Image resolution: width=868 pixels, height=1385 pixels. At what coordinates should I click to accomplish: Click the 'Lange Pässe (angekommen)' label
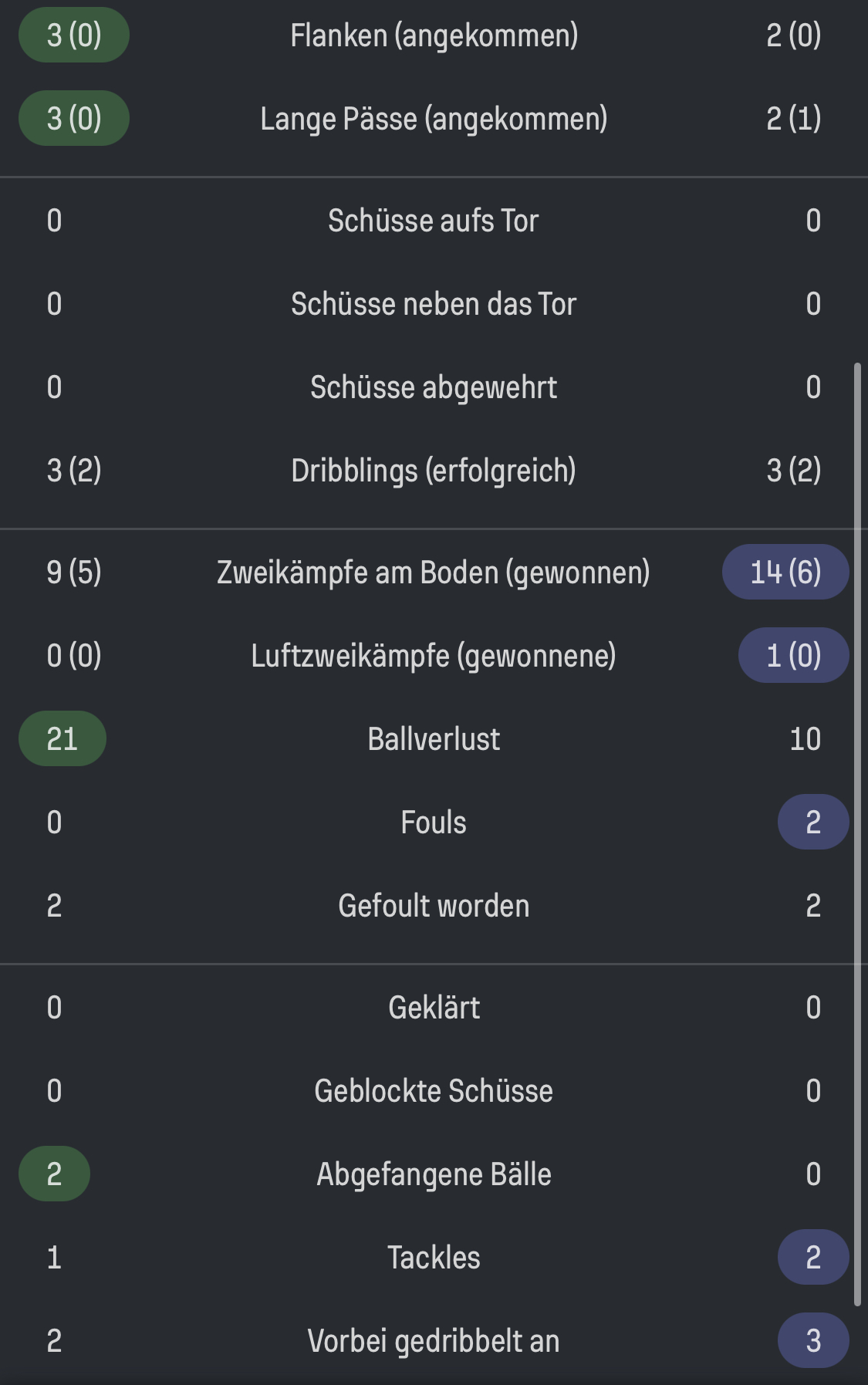[434, 119]
